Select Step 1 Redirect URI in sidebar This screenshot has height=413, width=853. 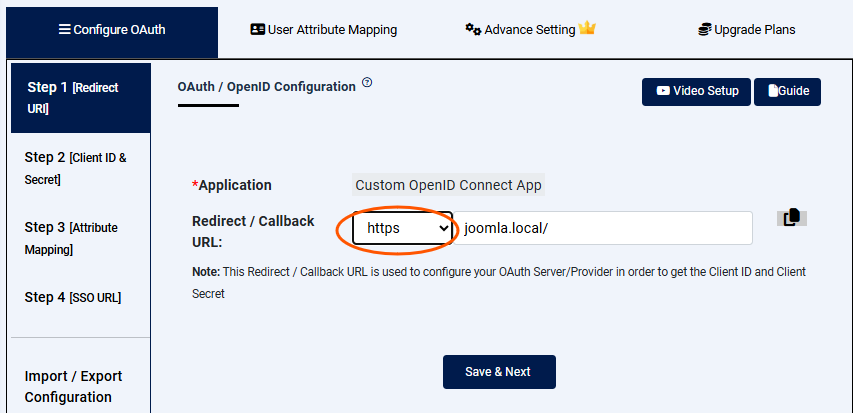click(78, 97)
